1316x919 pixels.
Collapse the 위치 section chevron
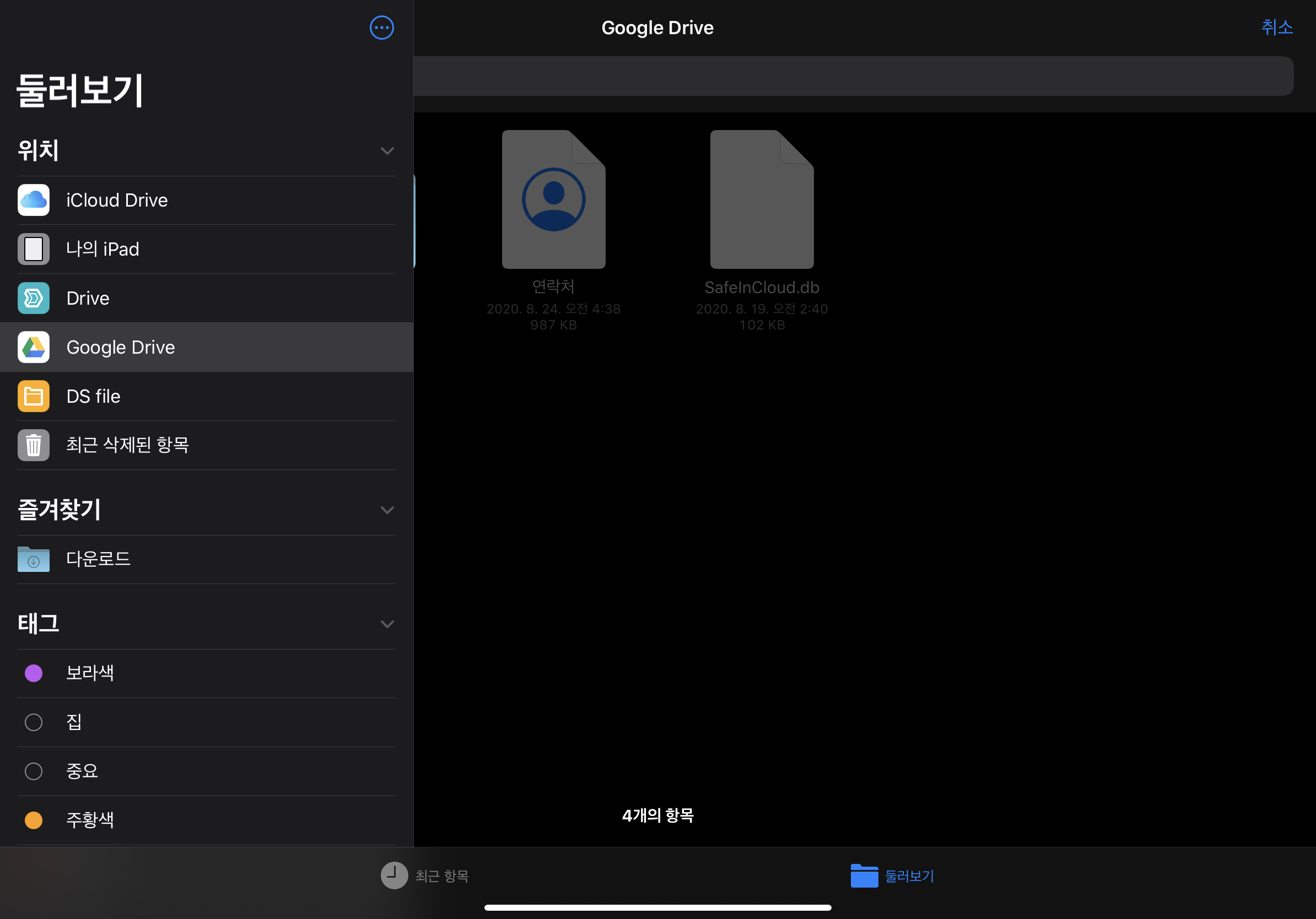[x=387, y=150]
